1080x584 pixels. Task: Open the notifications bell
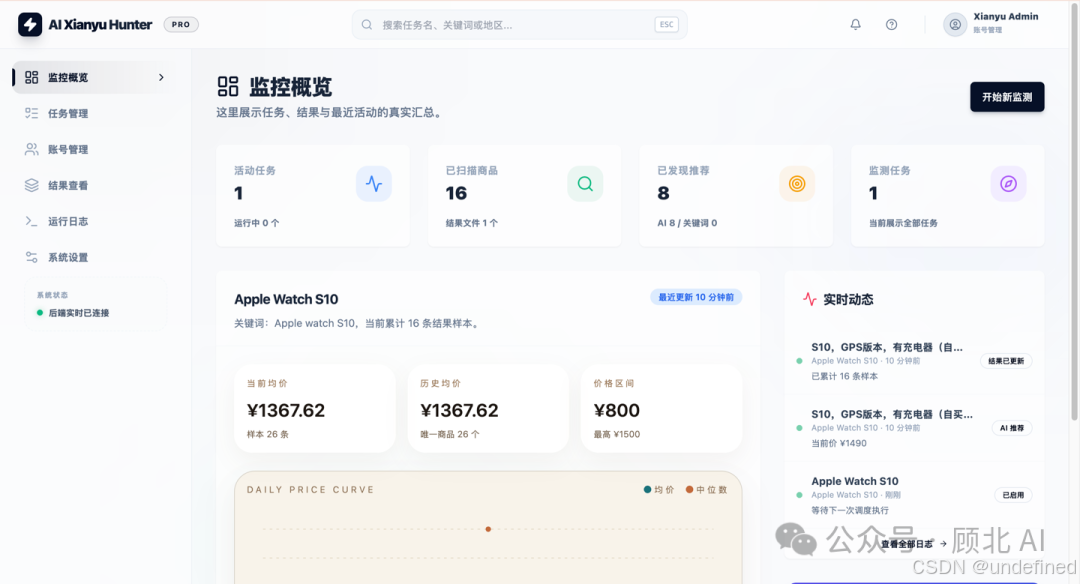point(855,25)
